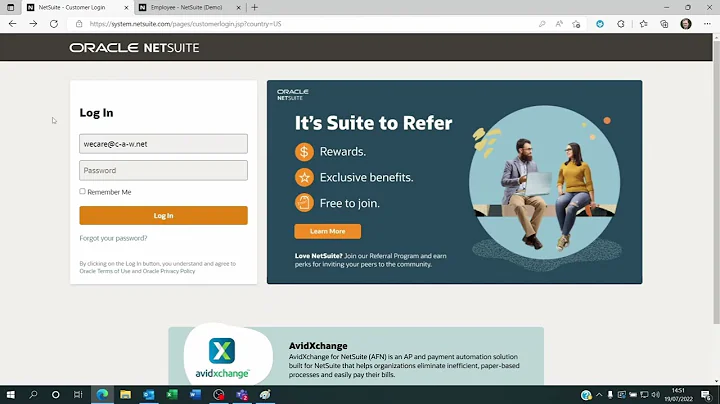
Task: Click the AvidXchange logo
Action: [222, 357]
